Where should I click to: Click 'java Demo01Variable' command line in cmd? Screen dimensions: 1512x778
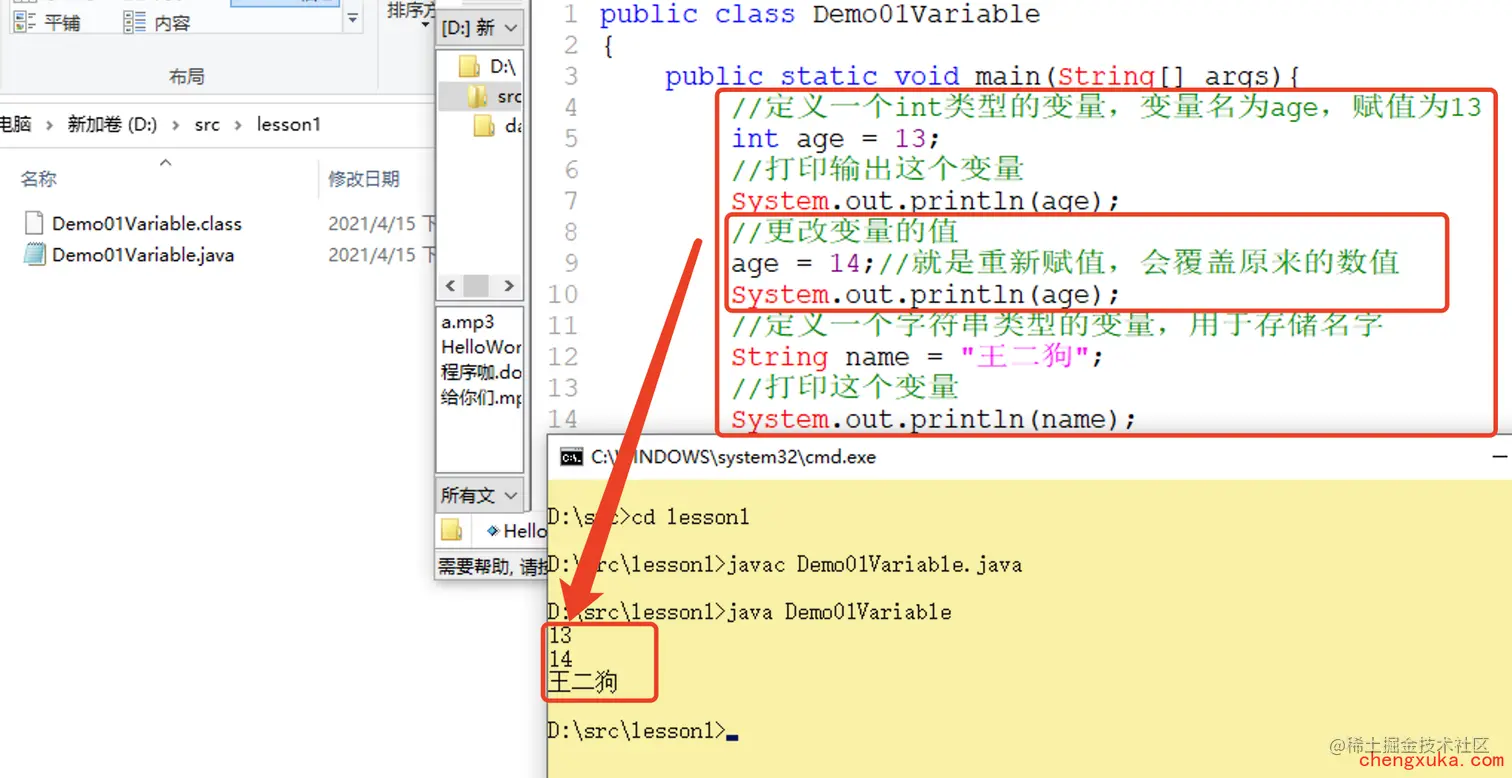coord(837,612)
